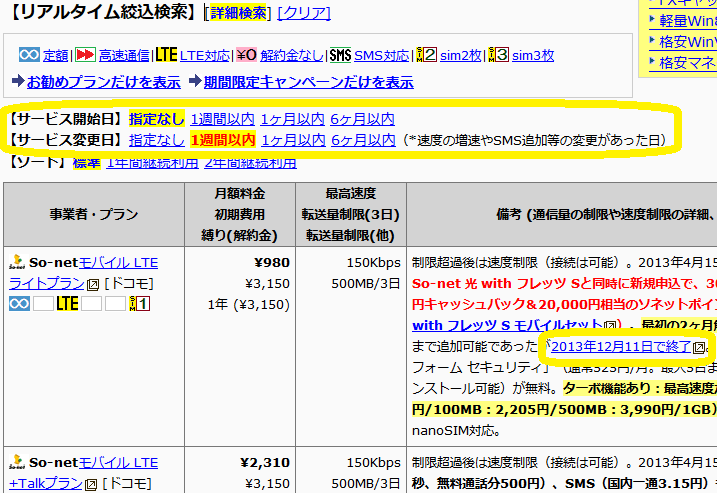This screenshot has width=717, height=493.
Task: Click arrow icon before お勧めプランだけを表示
Action: (x=18, y=81)
